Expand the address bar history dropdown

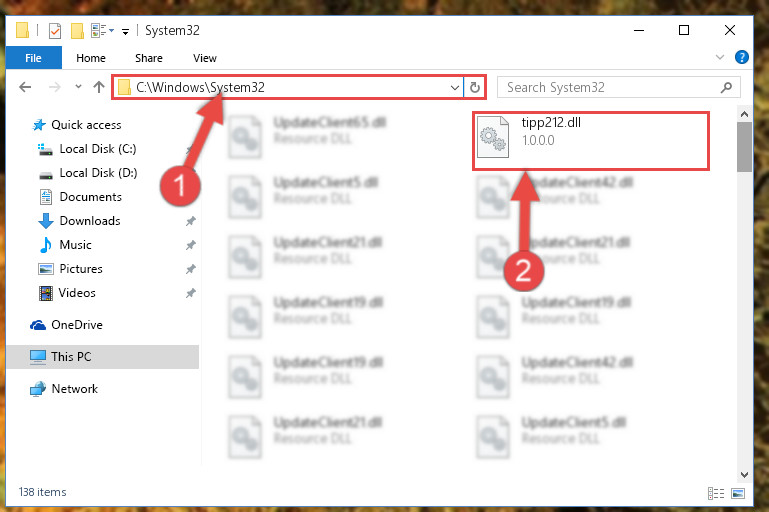coord(455,87)
